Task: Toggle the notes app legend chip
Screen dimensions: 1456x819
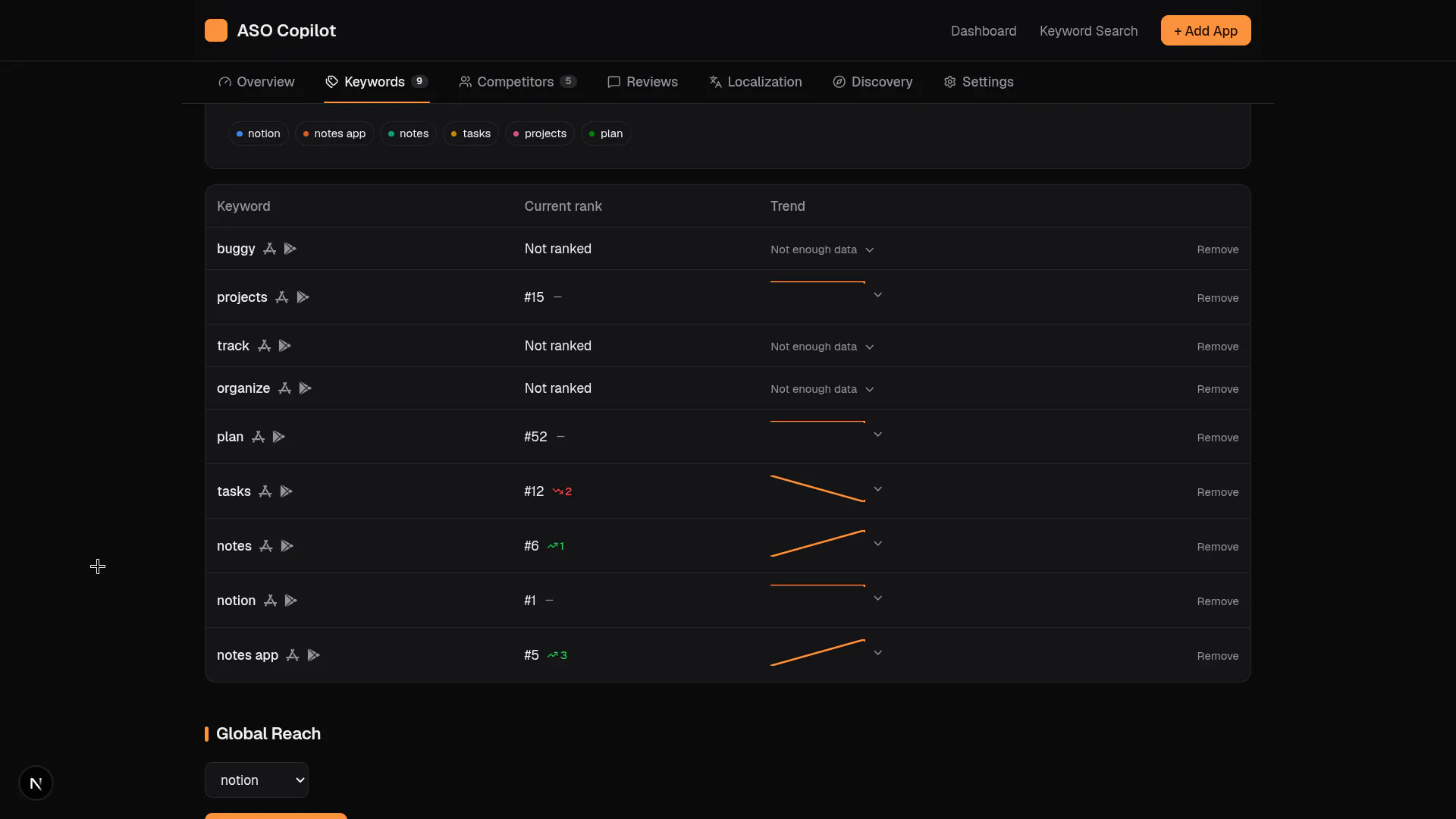Action: (x=334, y=133)
